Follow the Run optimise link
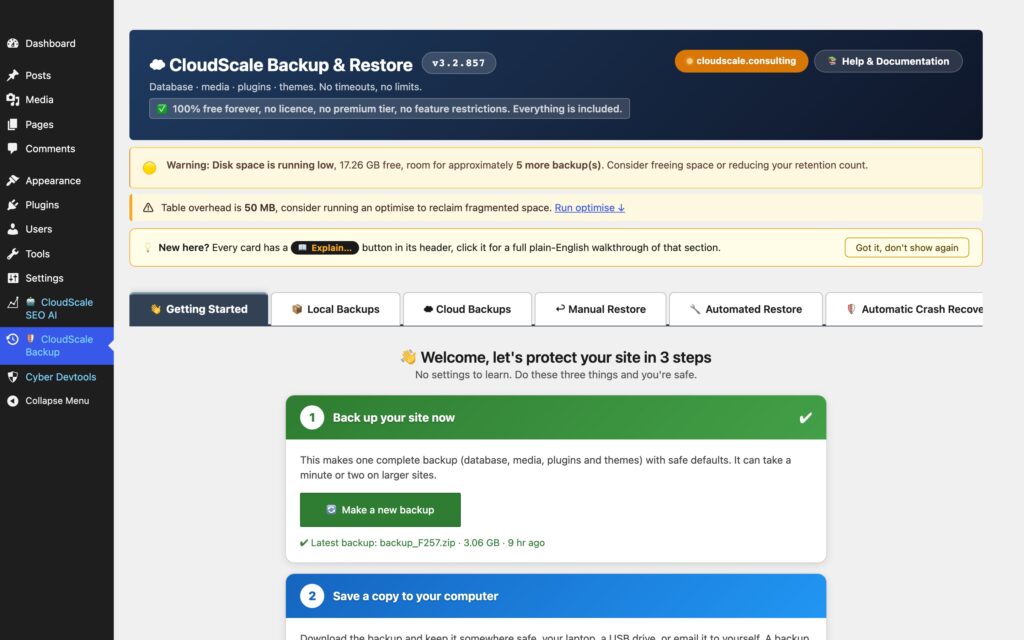Image resolution: width=1024 pixels, height=640 pixels. coord(590,208)
